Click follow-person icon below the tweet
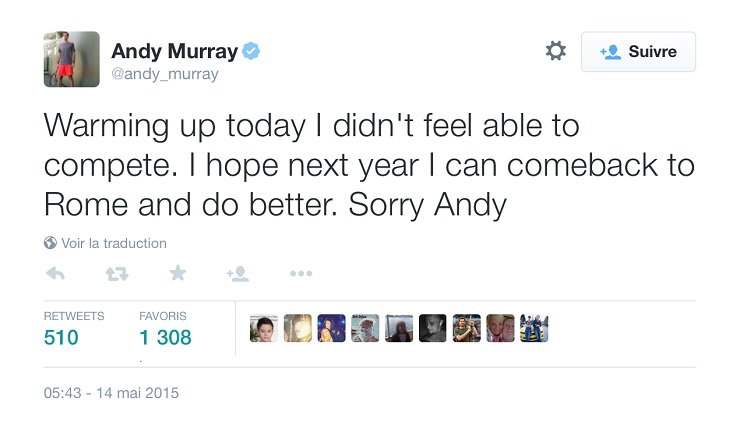This screenshot has height=440, width=740. tap(238, 273)
